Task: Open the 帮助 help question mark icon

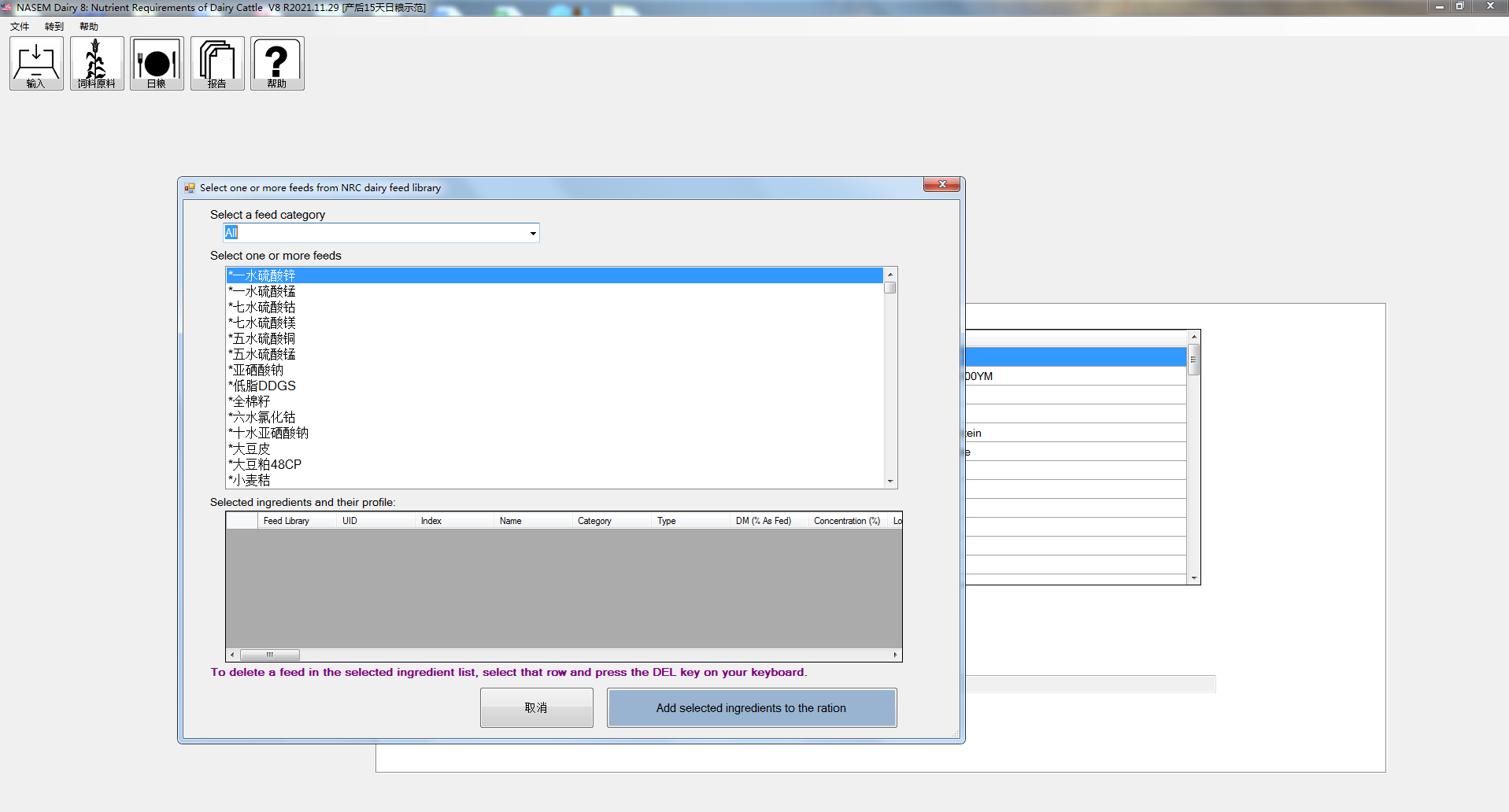Action: pos(277,63)
